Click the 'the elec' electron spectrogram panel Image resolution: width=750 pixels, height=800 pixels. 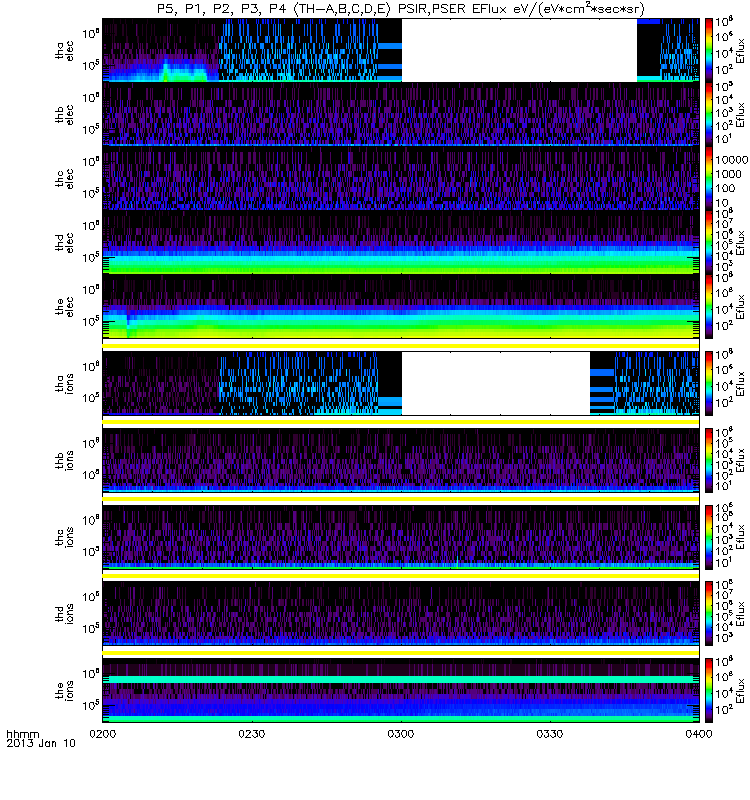click(401, 307)
